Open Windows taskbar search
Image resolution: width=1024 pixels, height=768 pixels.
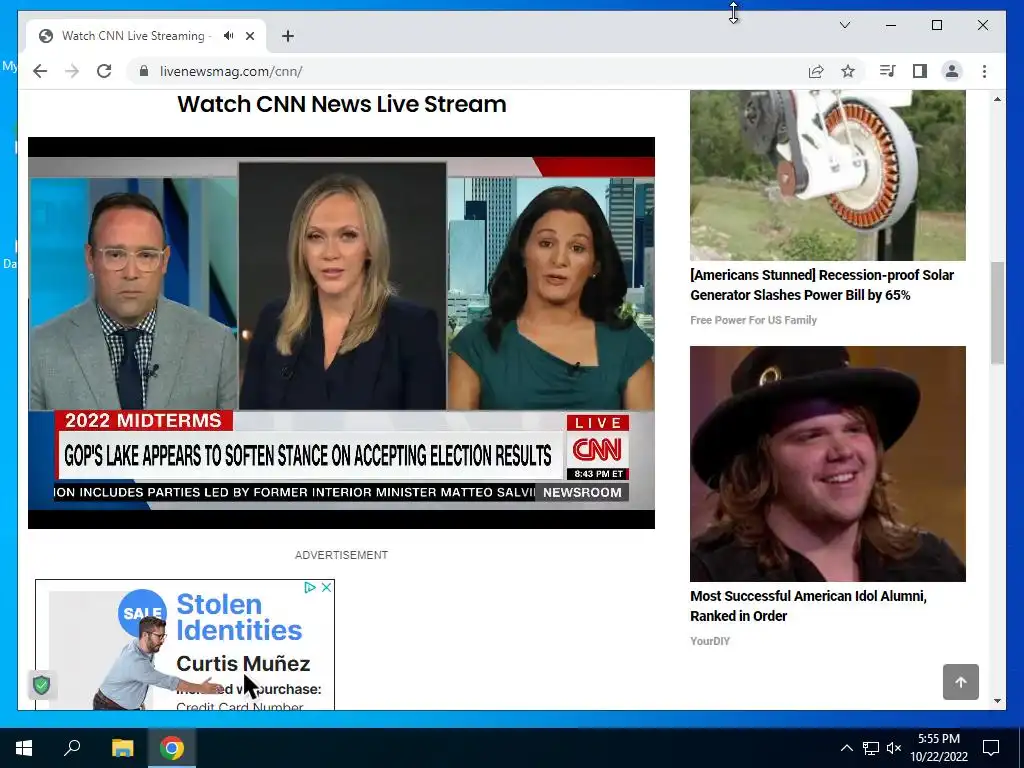pos(72,748)
